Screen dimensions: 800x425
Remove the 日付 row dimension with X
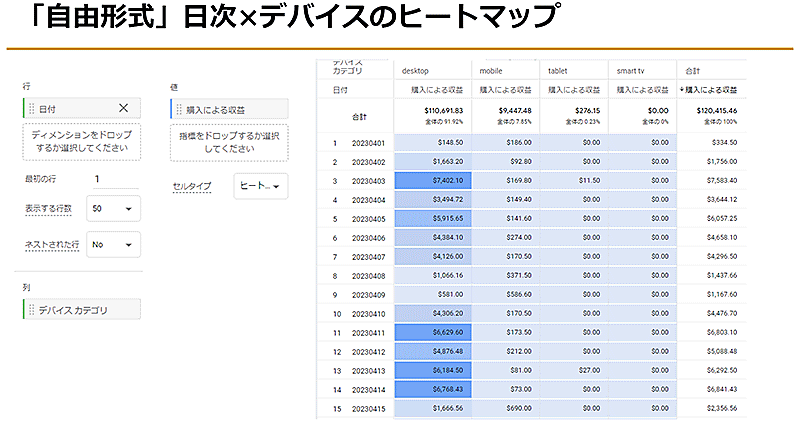pos(123,109)
